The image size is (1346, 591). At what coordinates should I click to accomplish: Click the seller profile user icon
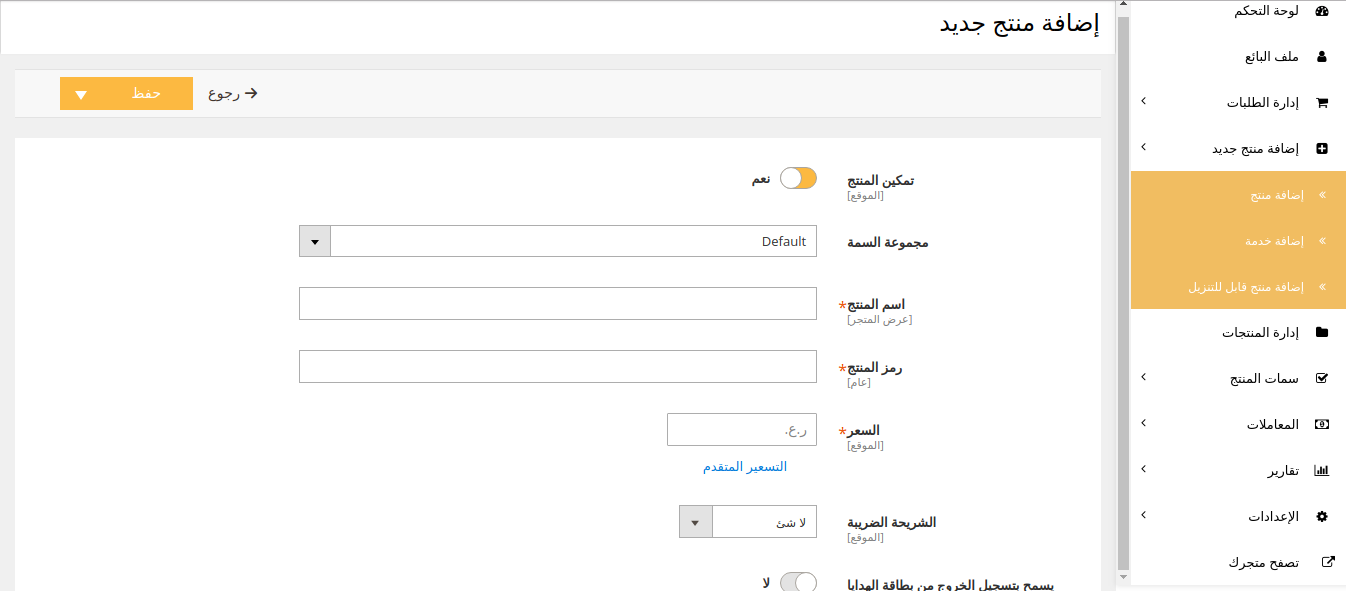[1321, 57]
